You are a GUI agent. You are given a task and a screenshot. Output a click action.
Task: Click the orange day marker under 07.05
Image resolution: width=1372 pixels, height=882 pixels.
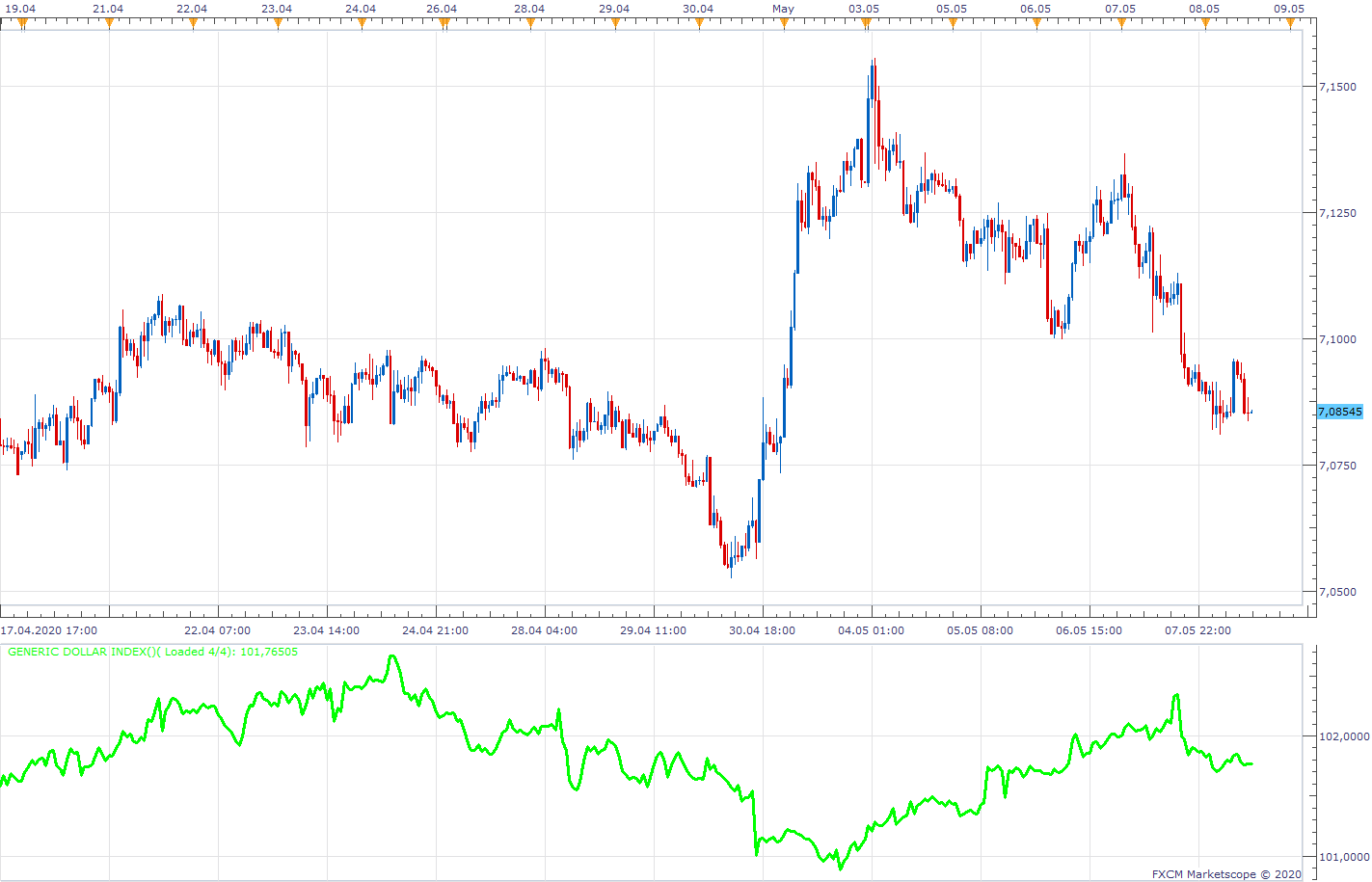coord(1121,24)
